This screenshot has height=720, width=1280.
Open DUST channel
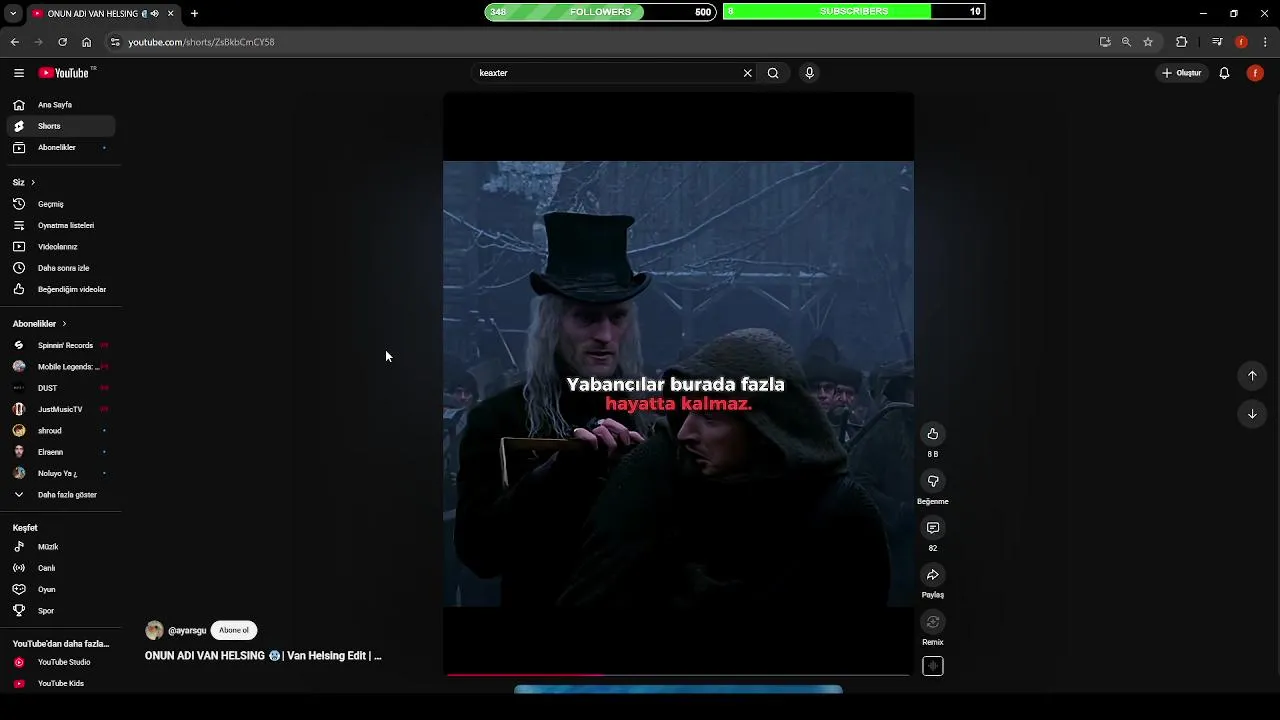[61, 388]
